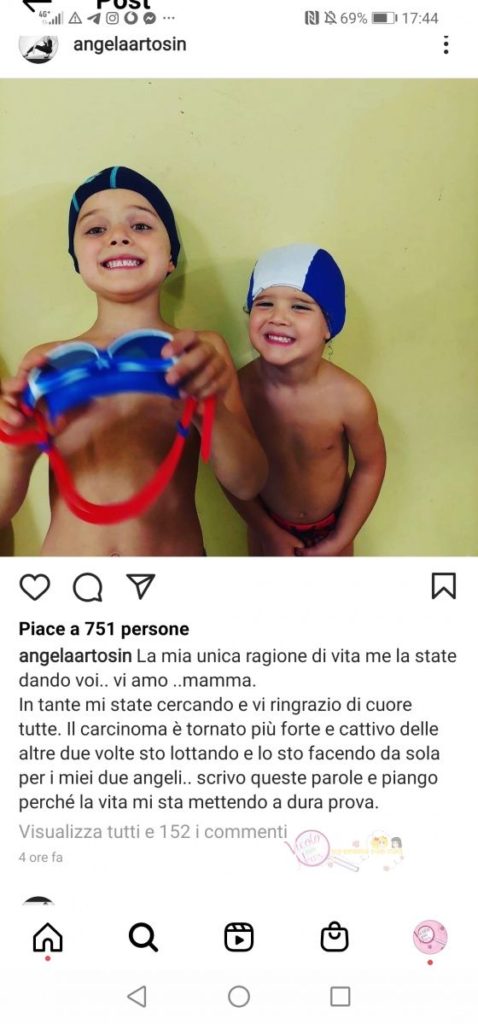The image size is (478, 1024).
Task: Tap Visualizza tutti e 152 i commenti
Action: [153, 831]
